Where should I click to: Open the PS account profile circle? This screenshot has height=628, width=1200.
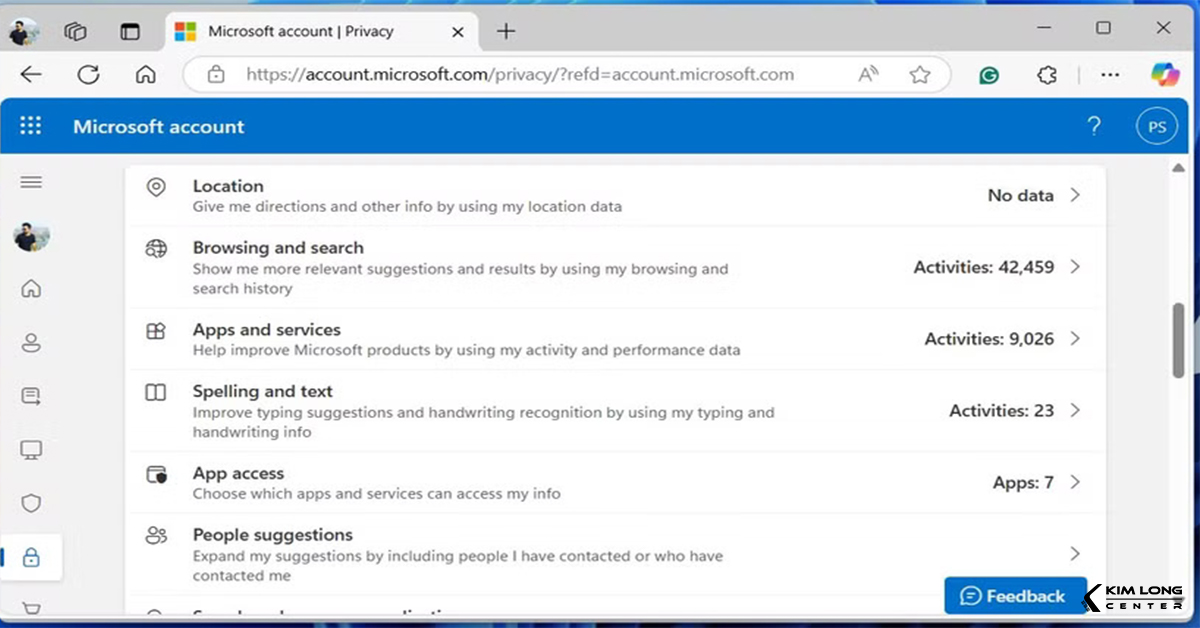point(1157,127)
